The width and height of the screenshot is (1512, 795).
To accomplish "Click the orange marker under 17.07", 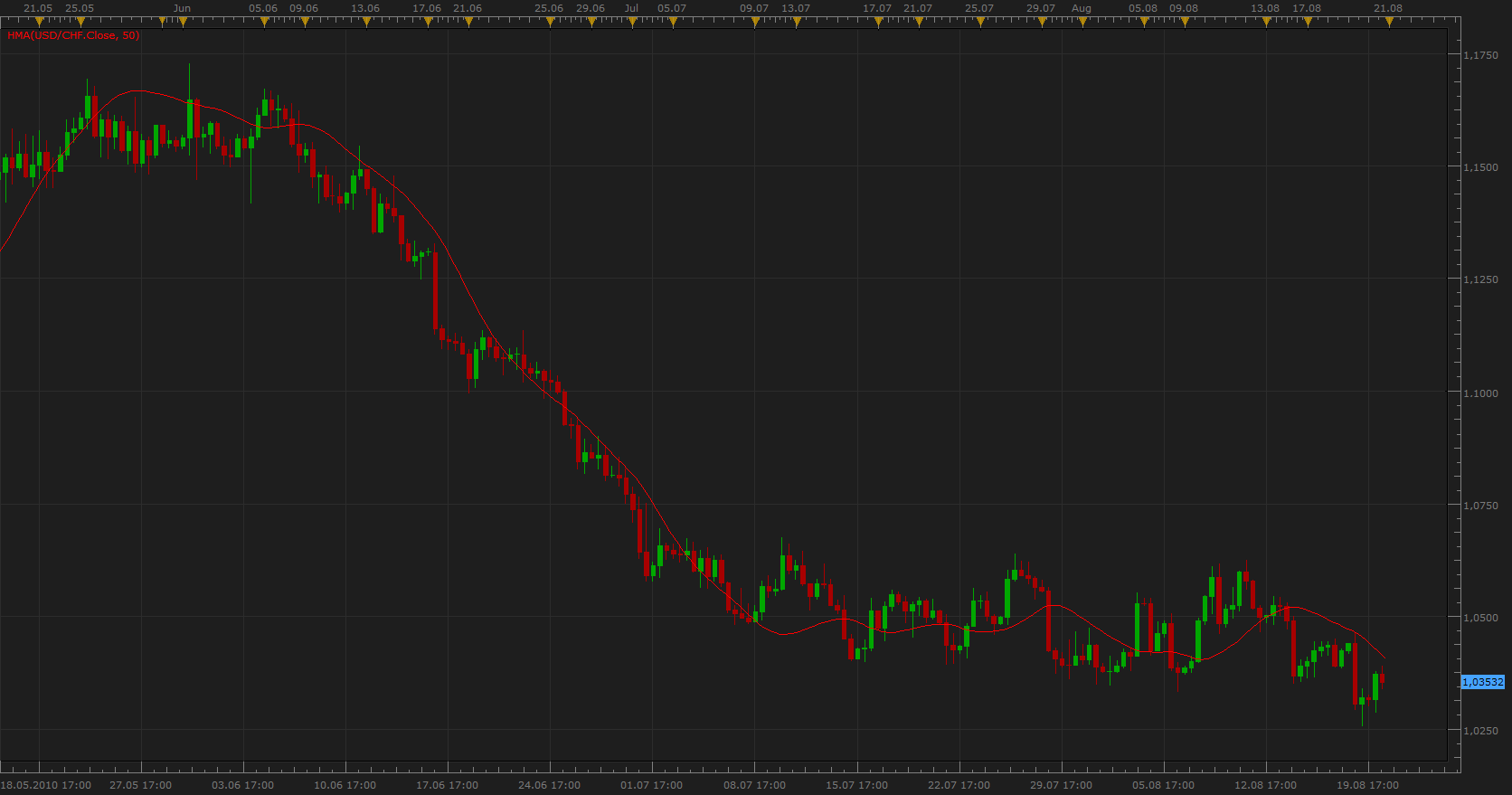I will tap(878, 22).
